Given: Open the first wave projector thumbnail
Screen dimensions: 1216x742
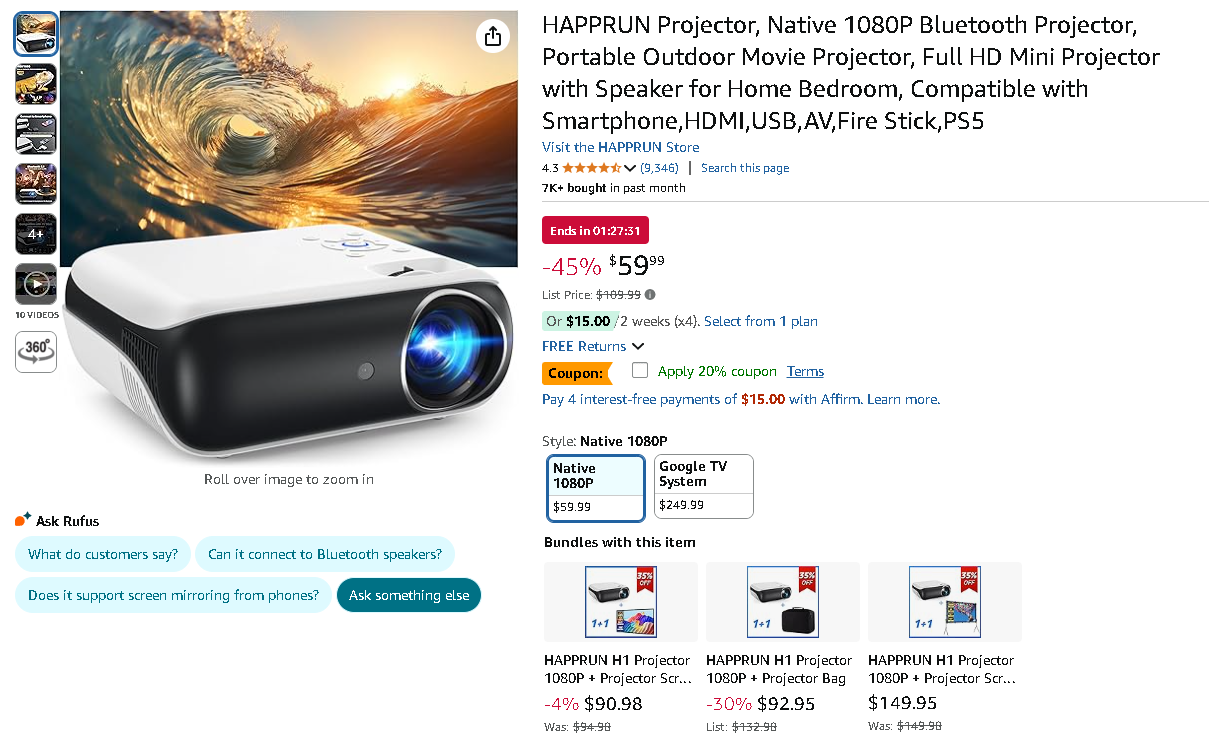Looking at the screenshot, I should point(35,33).
